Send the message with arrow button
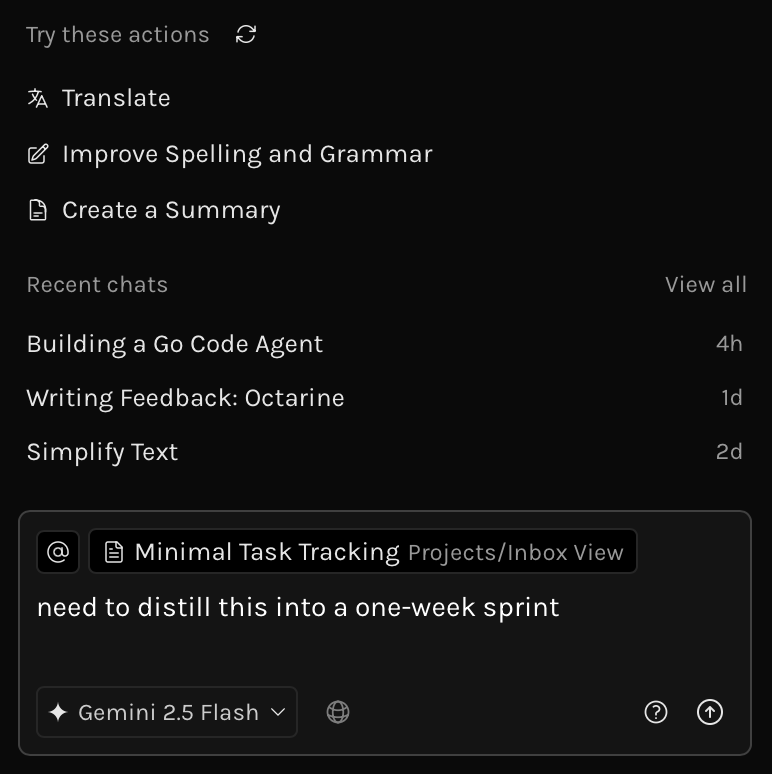Viewport: 772px width, 774px height. 710,712
